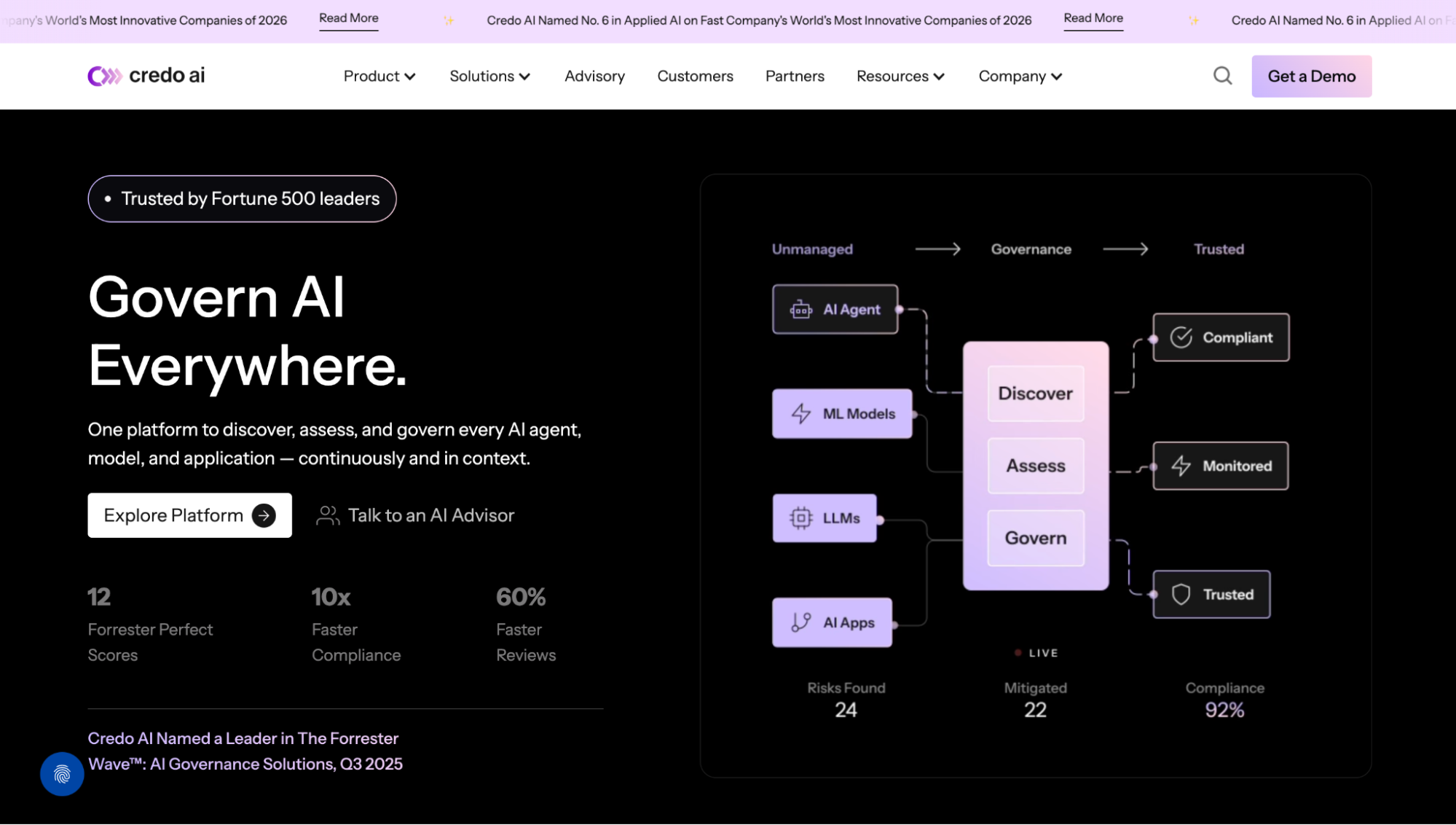
Task: Click the Credo AI logo
Action: tap(146, 76)
